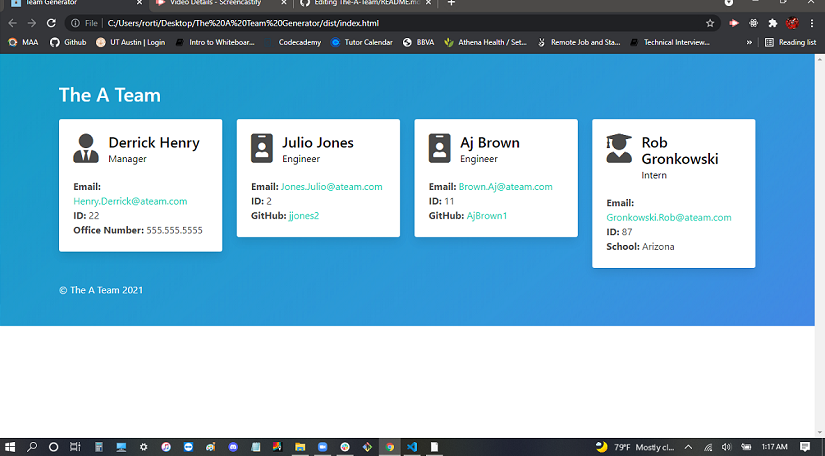
Task: Open the Chrome profile avatar
Action: coord(792,23)
